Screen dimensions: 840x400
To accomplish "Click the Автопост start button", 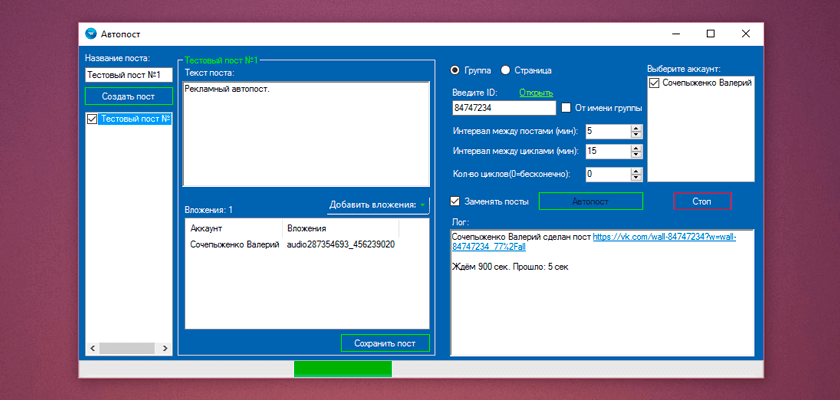I will [x=590, y=201].
